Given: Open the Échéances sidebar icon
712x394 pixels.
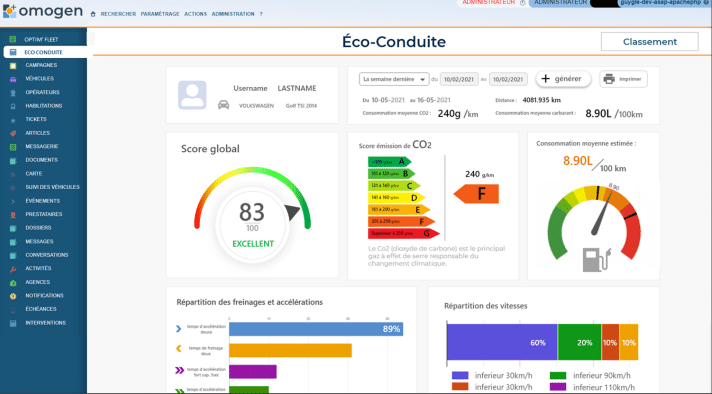Looking at the screenshot, I should tap(13, 310).
